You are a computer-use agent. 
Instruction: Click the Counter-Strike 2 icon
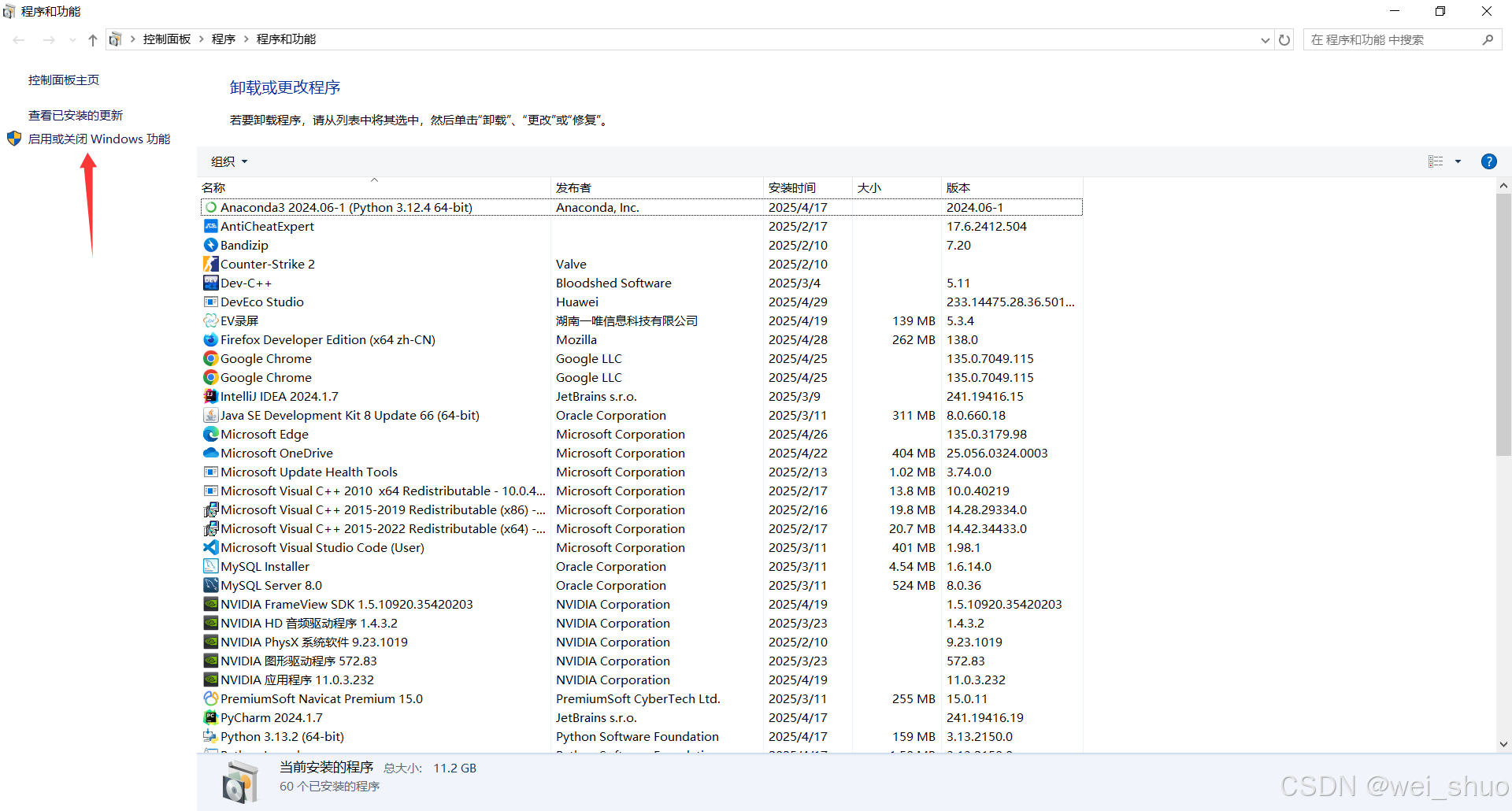tap(211, 265)
